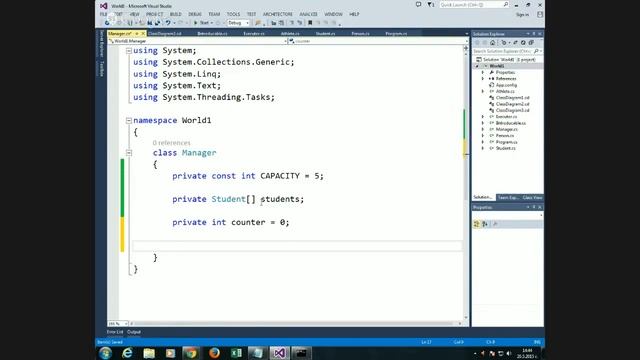
Task: Collapse the class Manager block
Action: click(129, 153)
